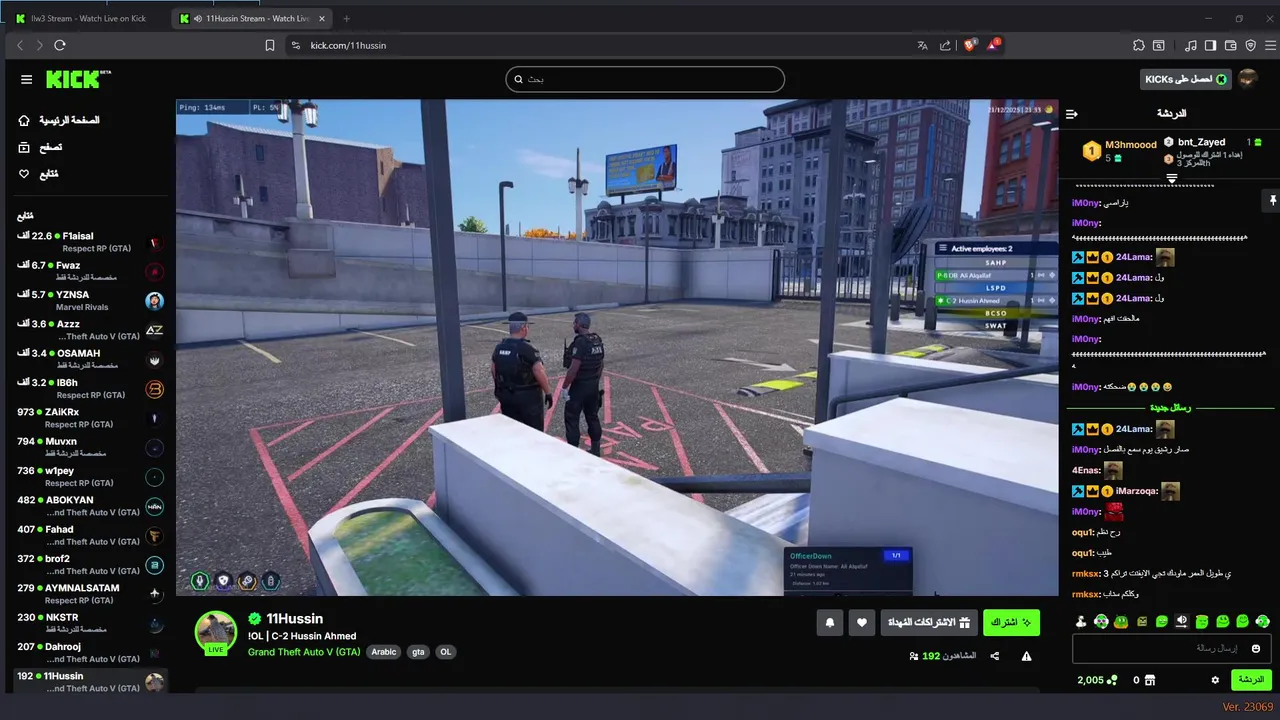Screen dimensions: 1280x720
Task: Open the Following sidebar link
Action: pos(49,174)
